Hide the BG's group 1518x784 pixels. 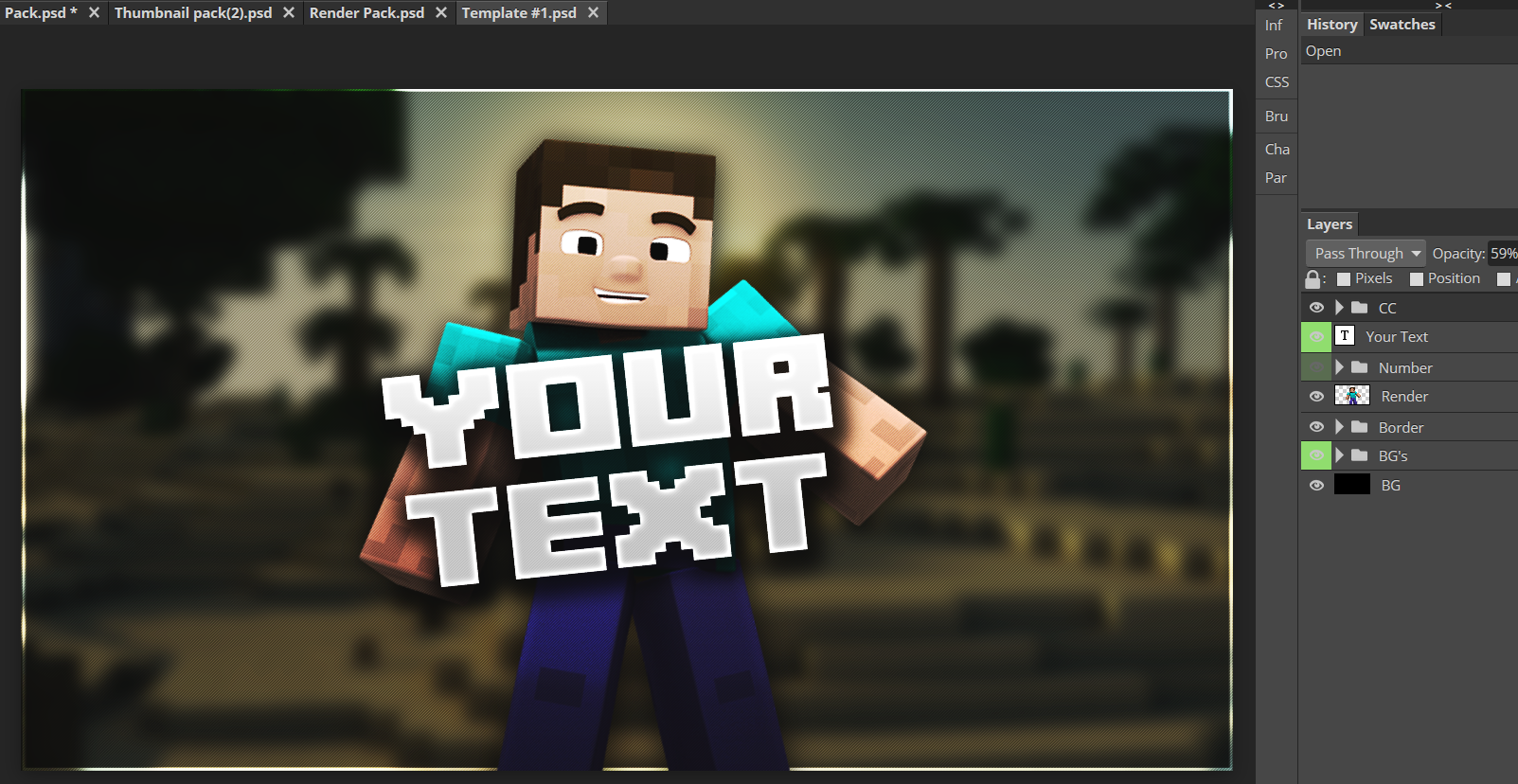[x=1316, y=455]
